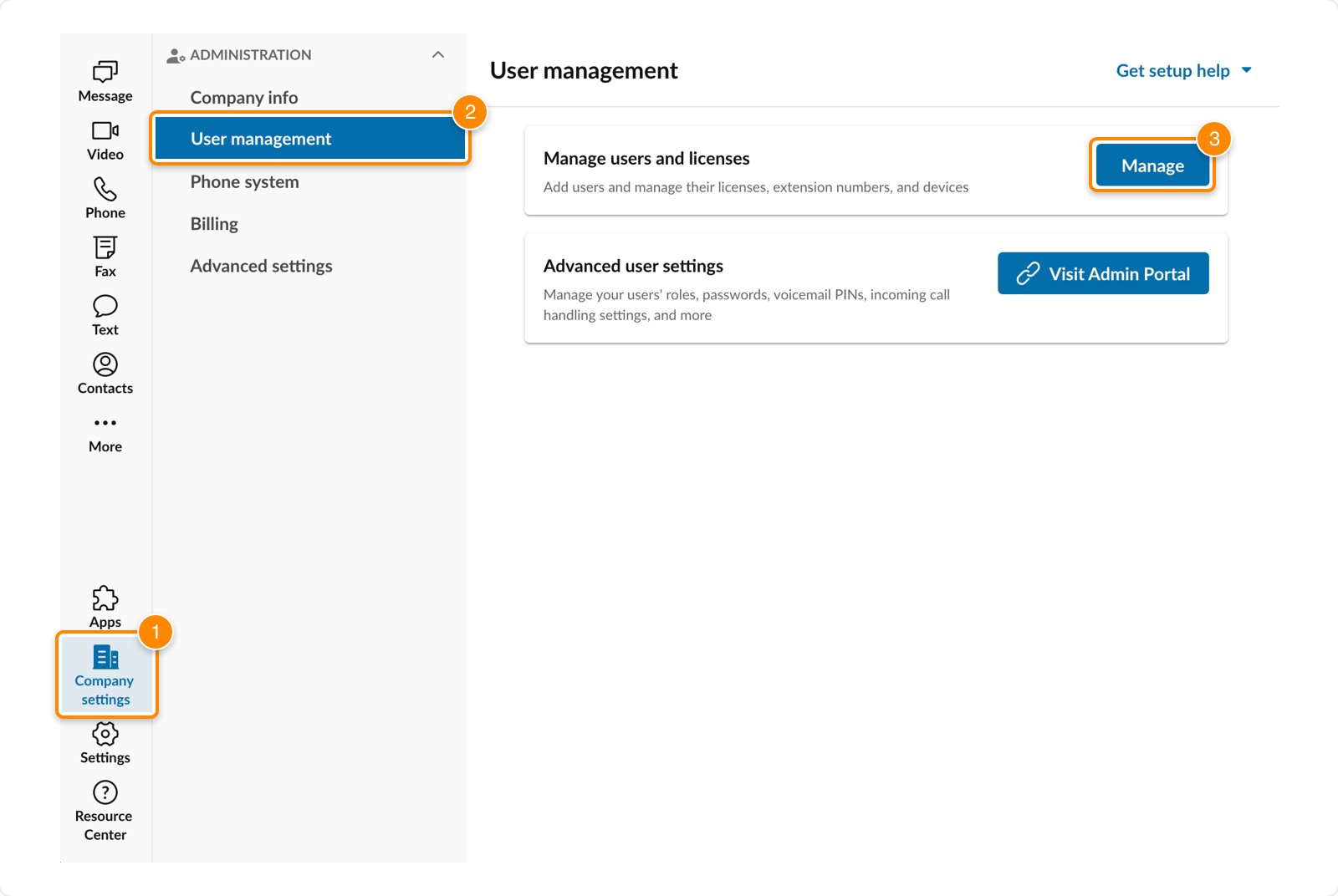The image size is (1338, 896).
Task: Click the More ellipsis icon
Action: coord(105,423)
